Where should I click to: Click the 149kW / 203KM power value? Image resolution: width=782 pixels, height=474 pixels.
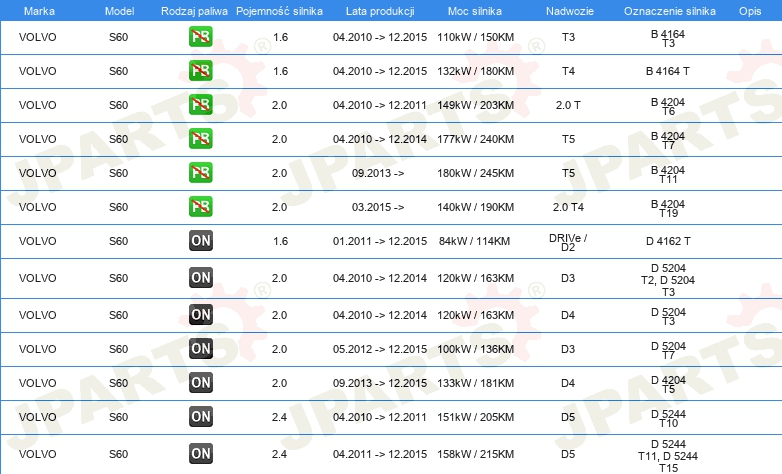tap(475, 105)
